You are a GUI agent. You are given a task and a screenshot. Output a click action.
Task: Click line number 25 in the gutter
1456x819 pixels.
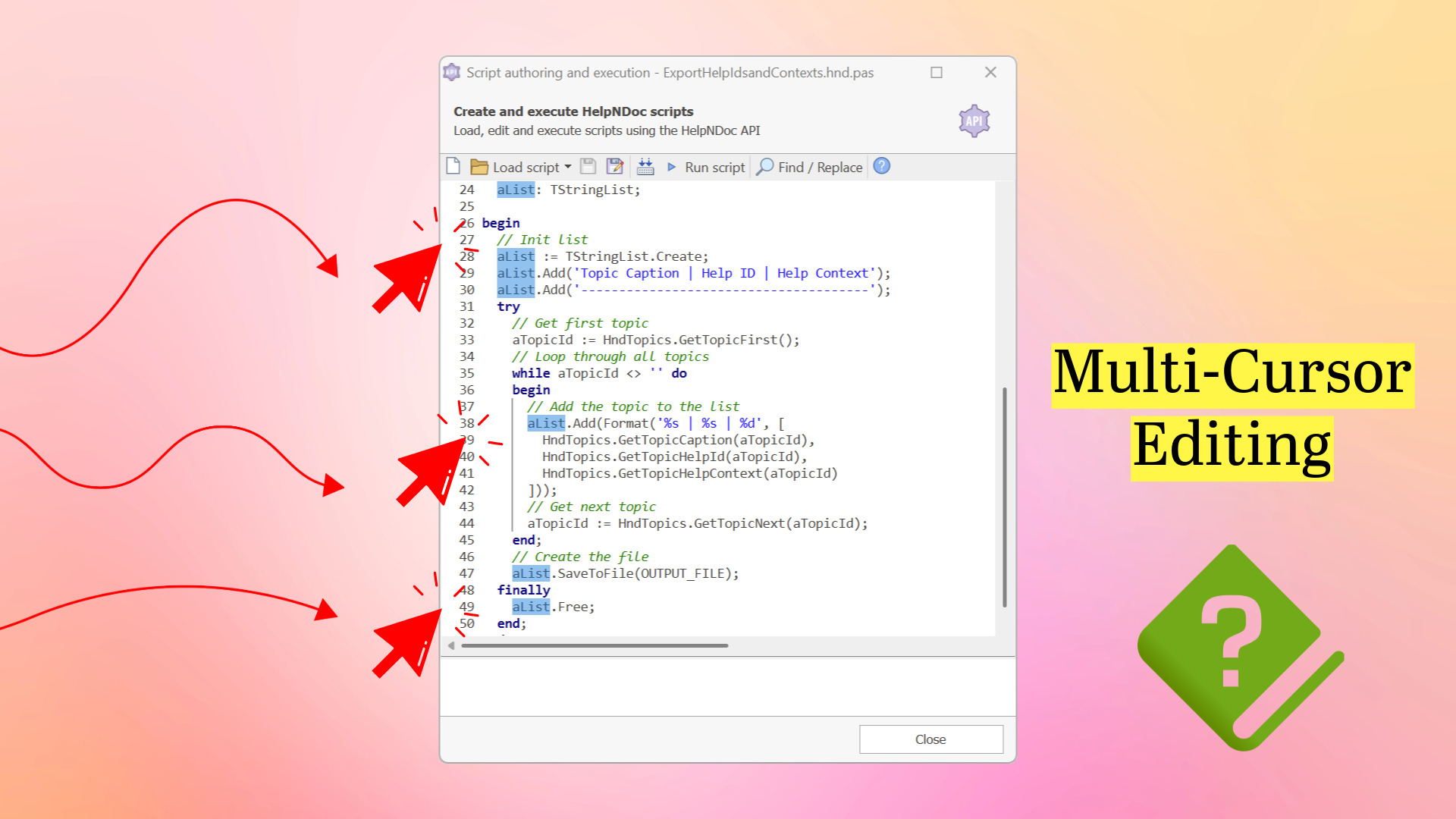click(466, 206)
